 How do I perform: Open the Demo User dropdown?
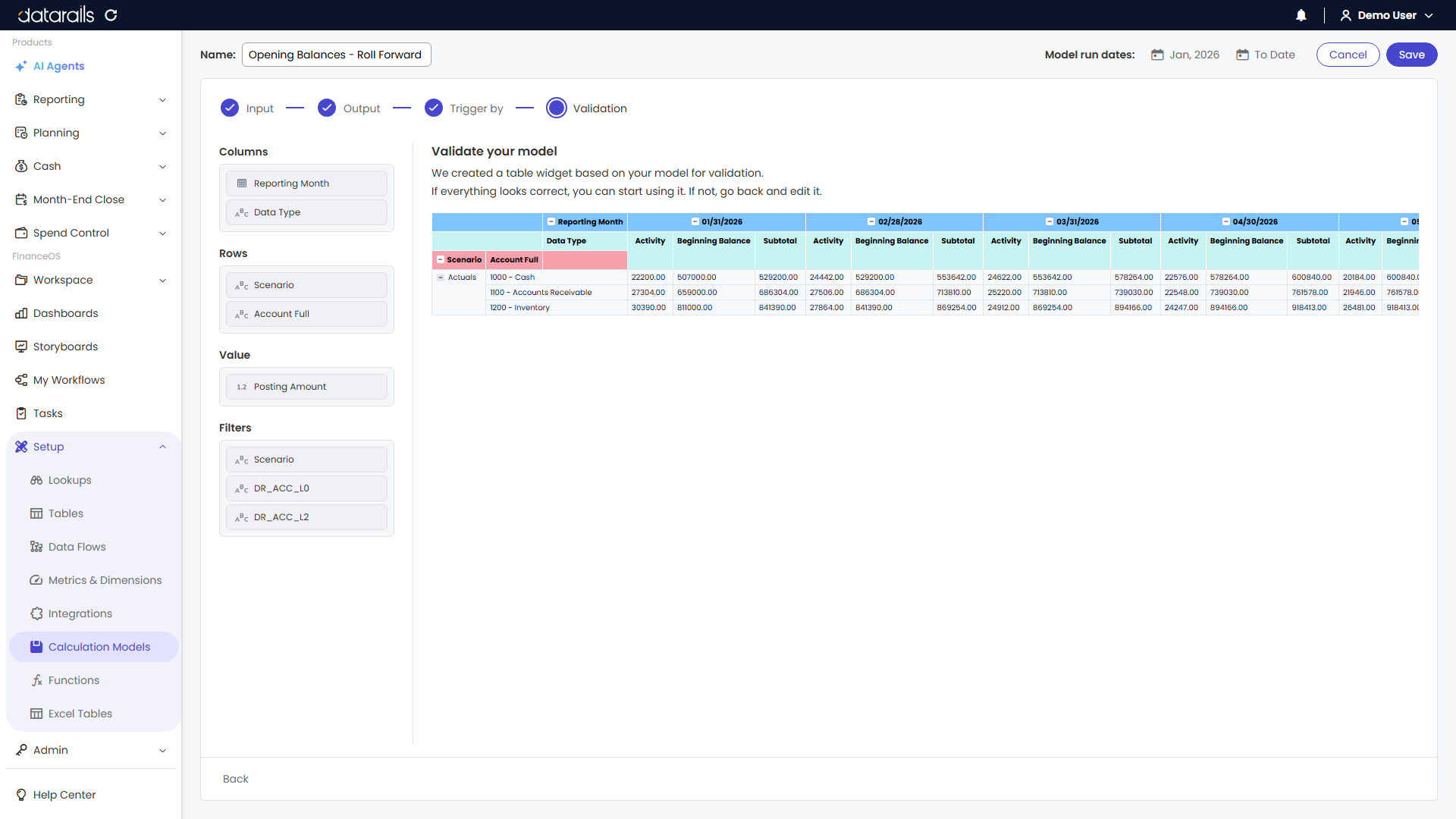tap(1387, 15)
